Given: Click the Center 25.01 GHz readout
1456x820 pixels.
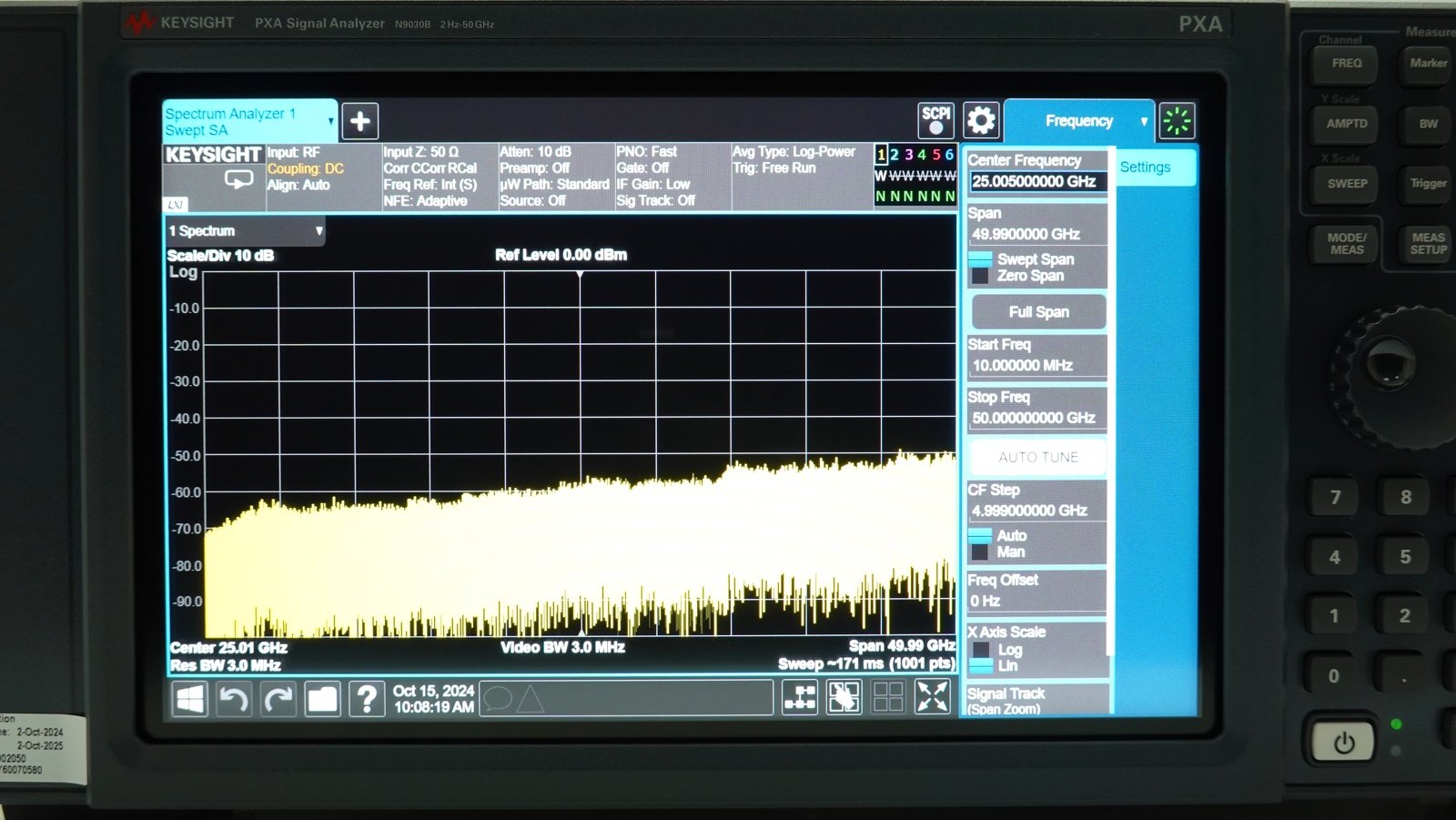Looking at the screenshot, I should pos(228,648).
